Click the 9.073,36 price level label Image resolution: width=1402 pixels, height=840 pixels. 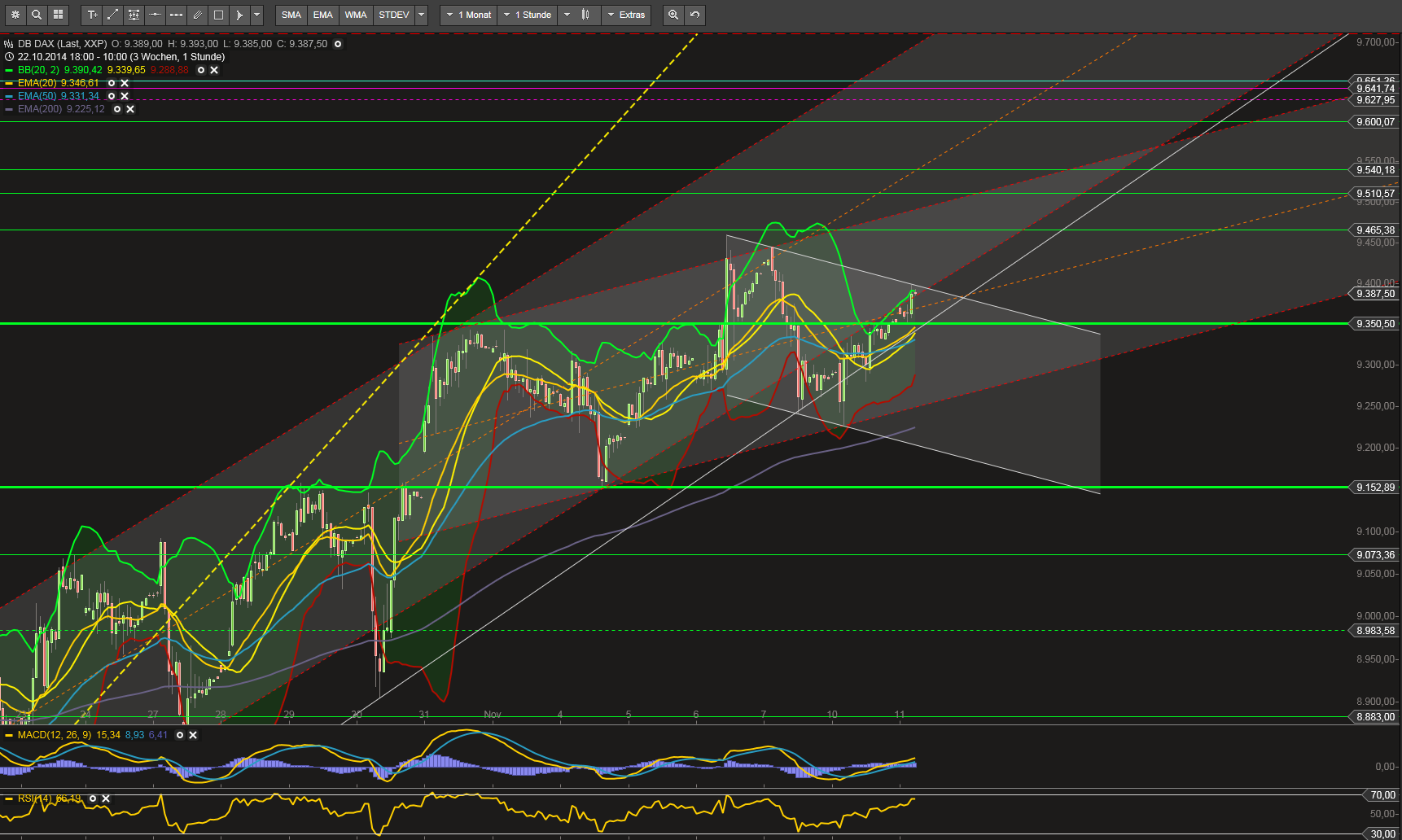(1375, 555)
